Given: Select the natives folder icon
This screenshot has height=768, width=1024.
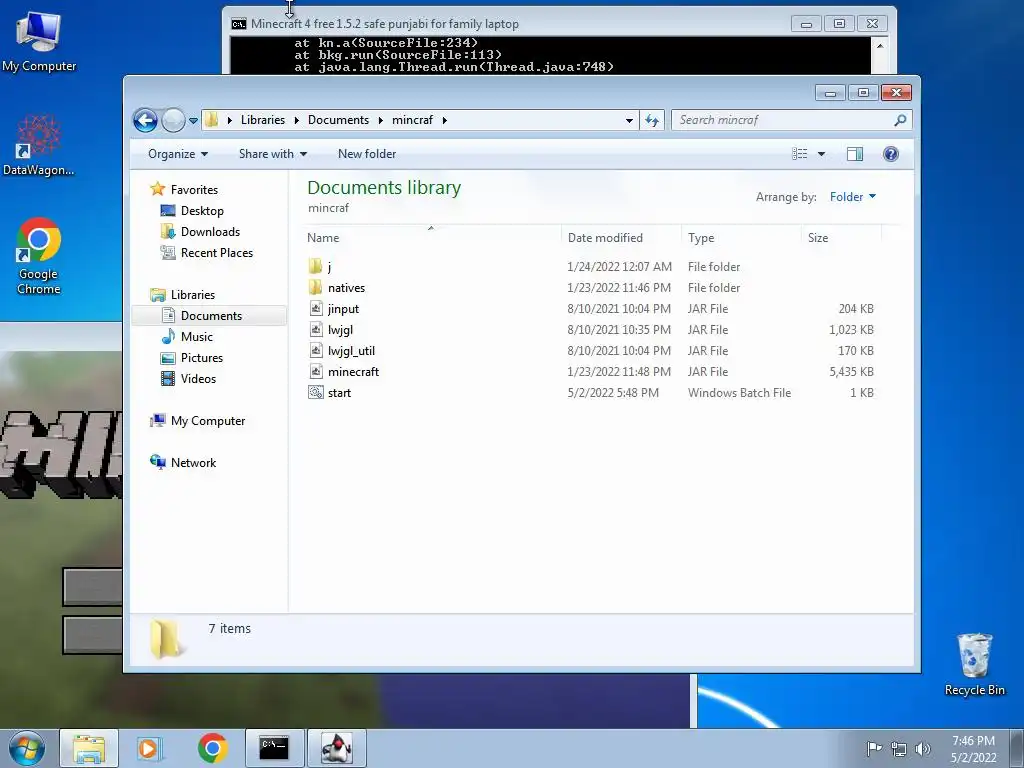Looking at the screenshot, I should 315,287.
